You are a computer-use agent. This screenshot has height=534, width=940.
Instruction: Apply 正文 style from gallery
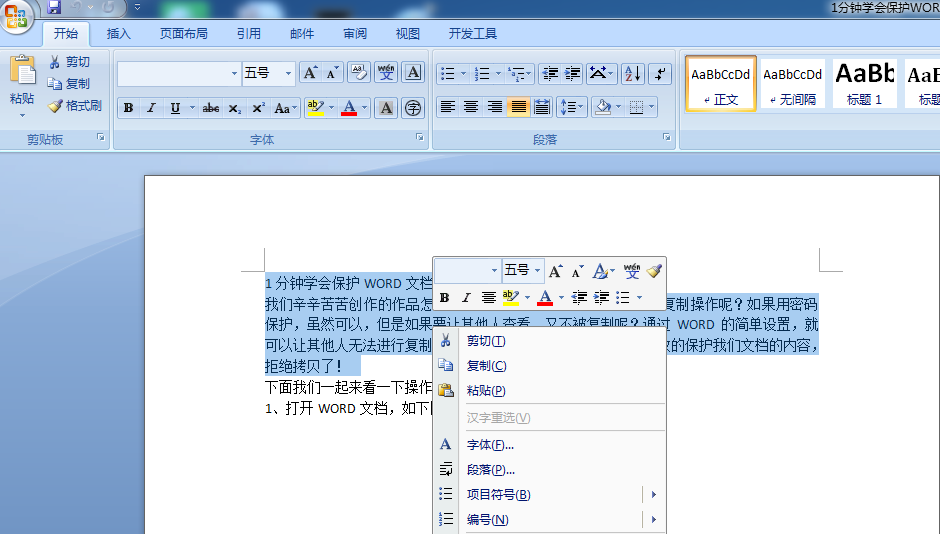721,84
